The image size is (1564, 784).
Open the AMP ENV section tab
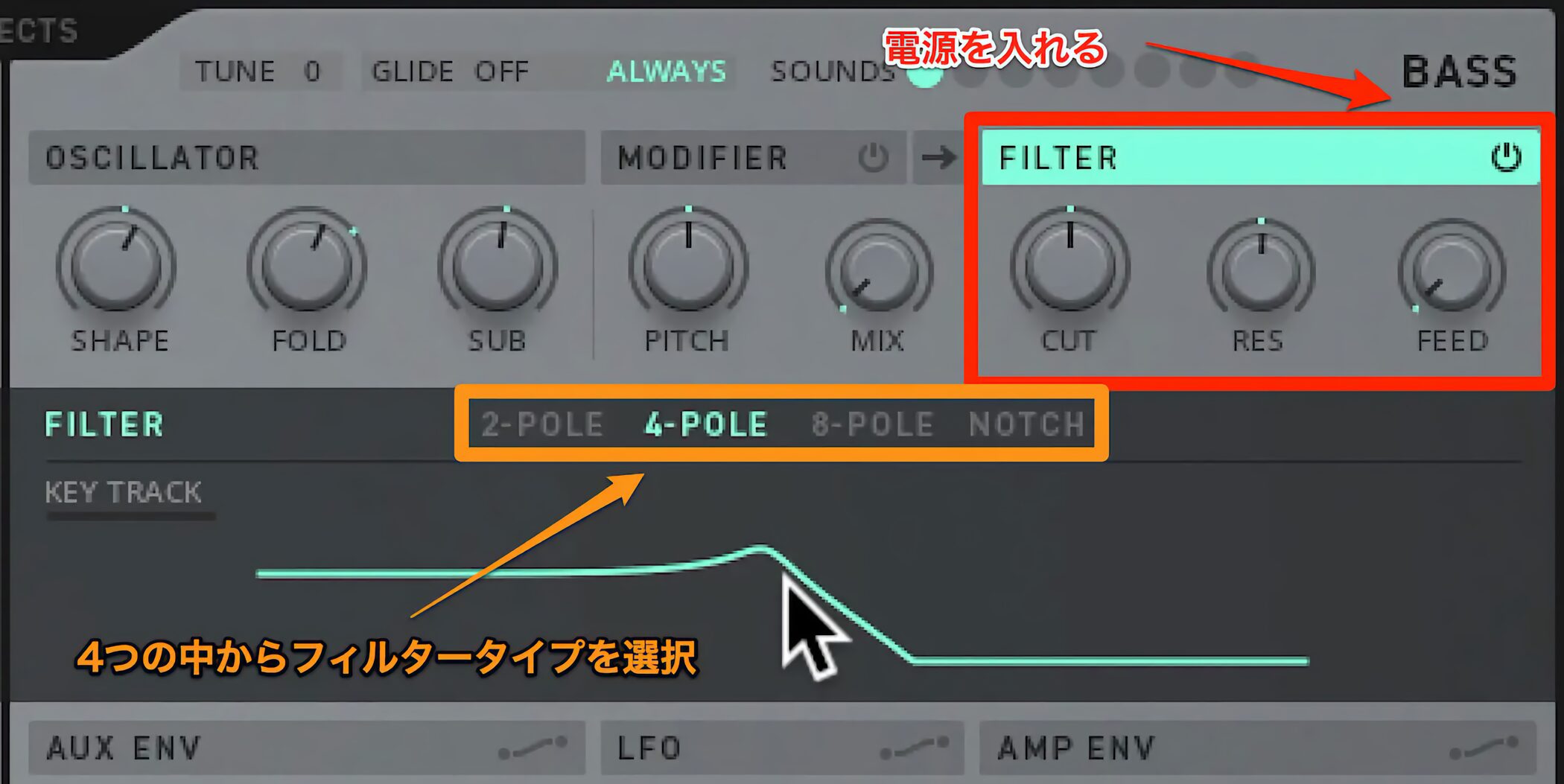(1257, 748)
